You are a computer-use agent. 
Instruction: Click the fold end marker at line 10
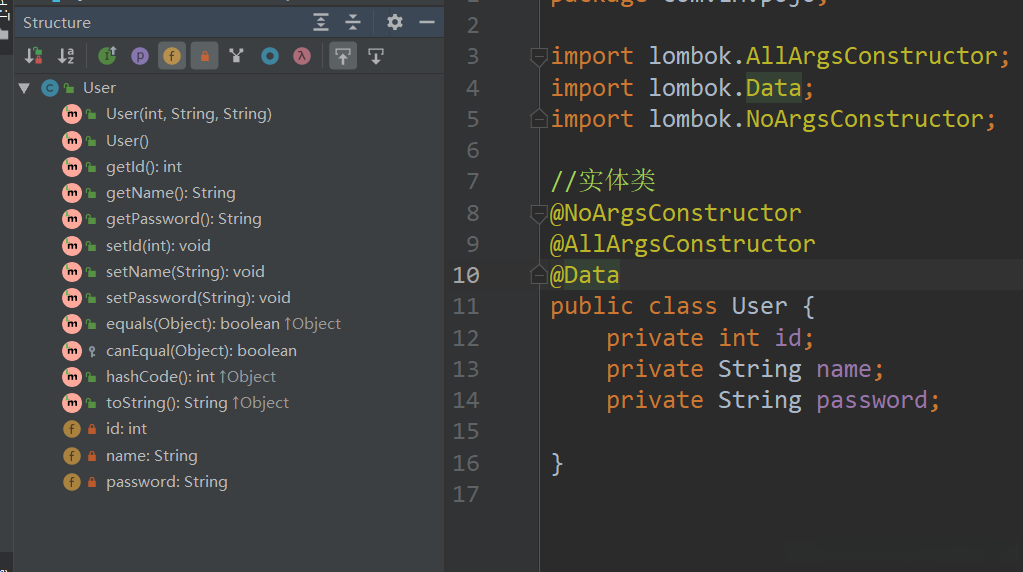538,275
